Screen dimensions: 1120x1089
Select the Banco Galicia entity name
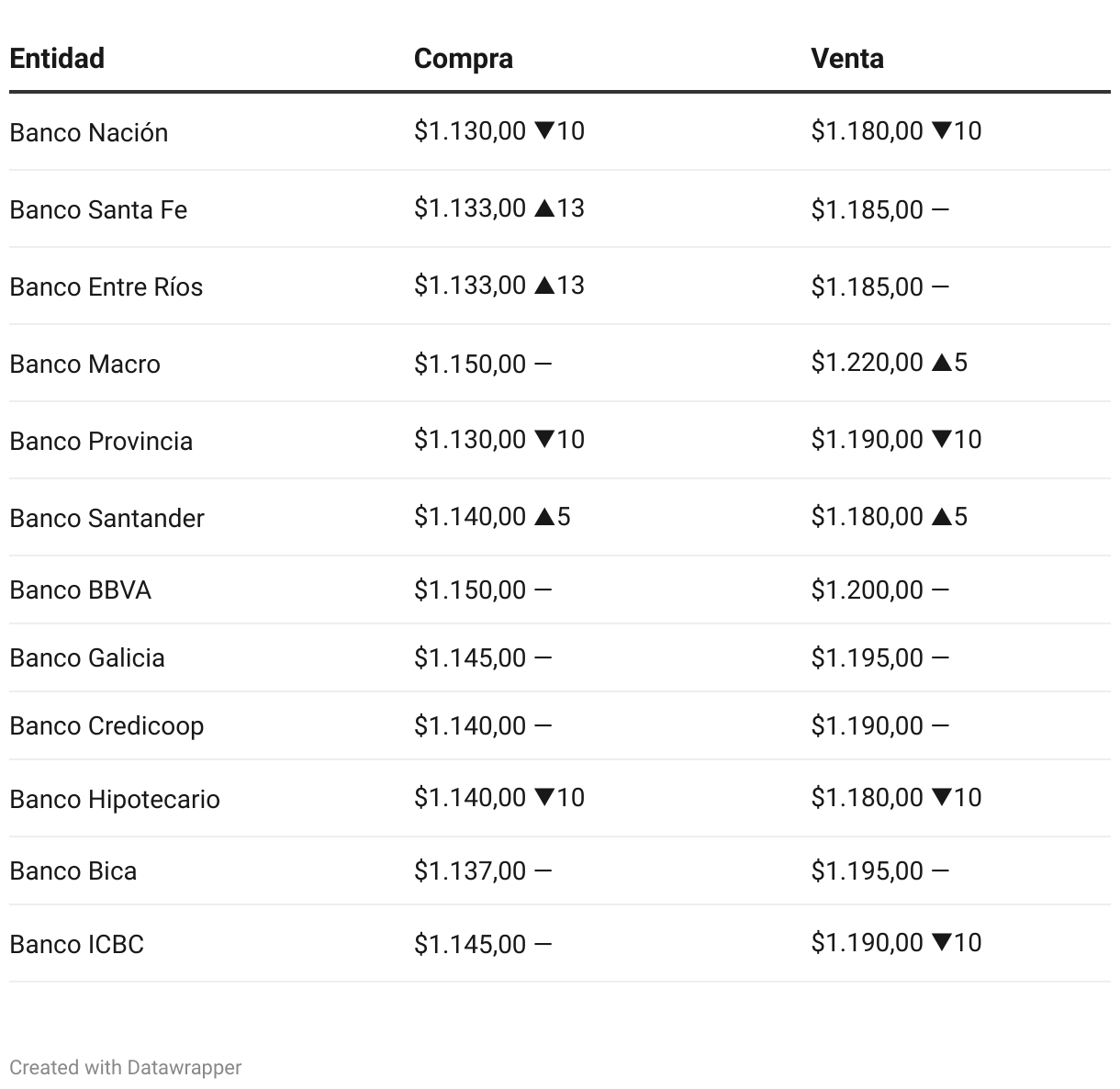pos(87,657)
